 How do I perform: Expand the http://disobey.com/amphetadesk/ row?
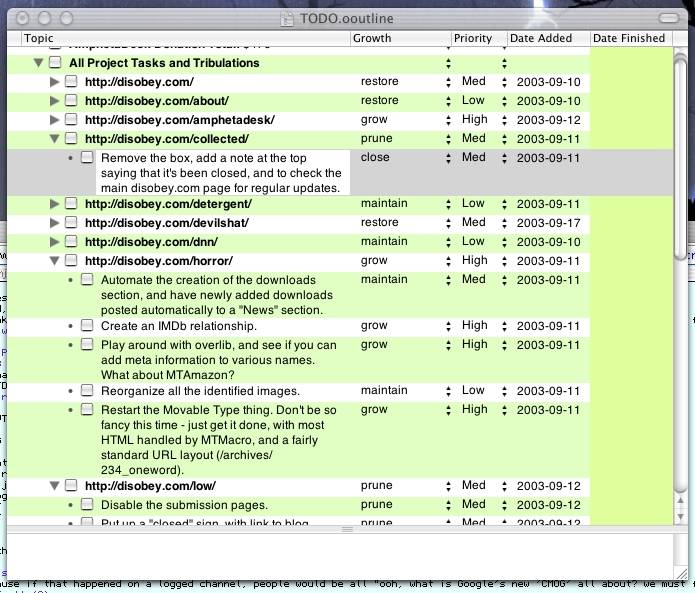pyautogui.click(x=55, y=120)
